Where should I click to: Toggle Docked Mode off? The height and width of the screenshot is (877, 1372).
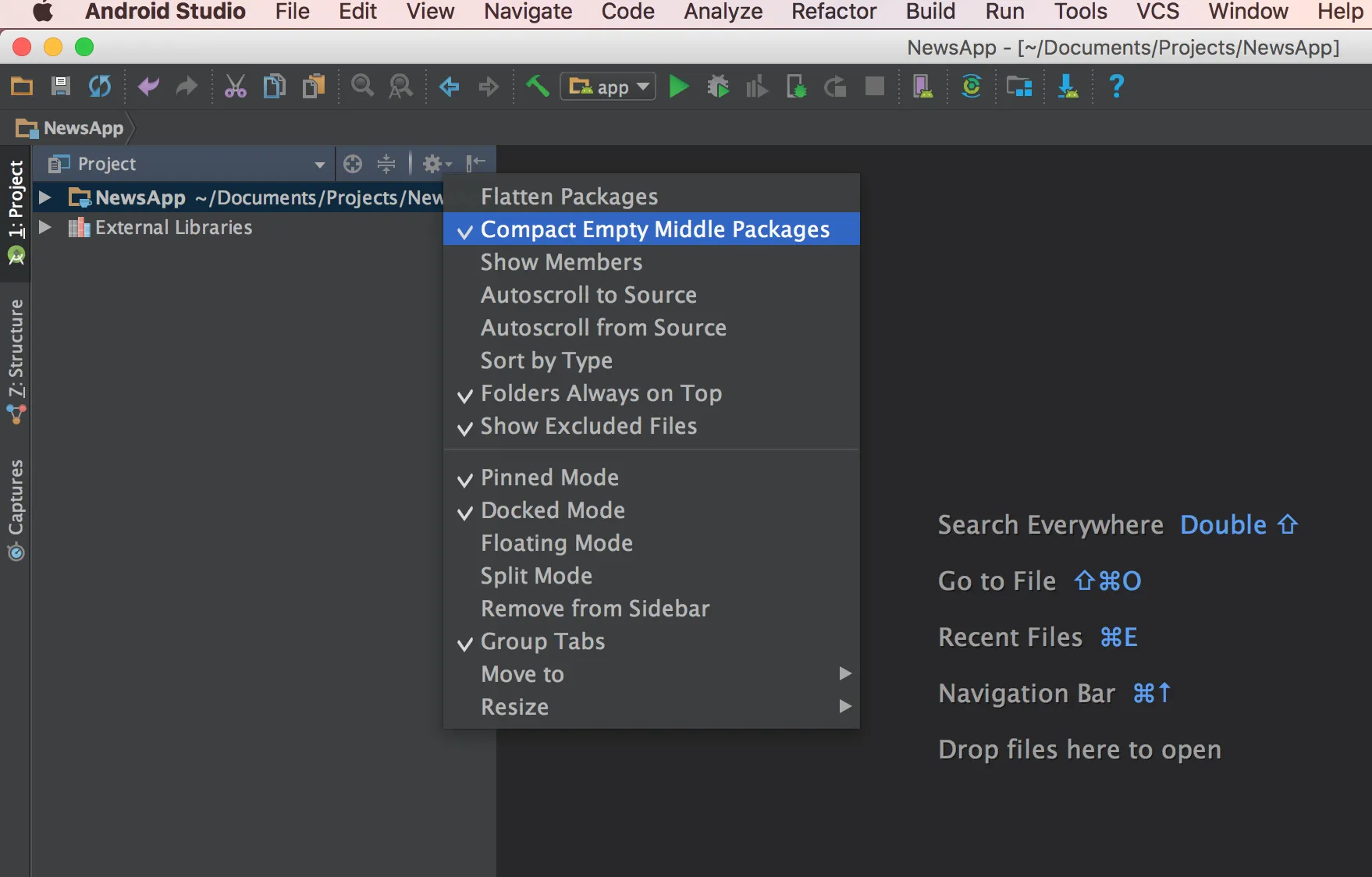click(651, 510)
